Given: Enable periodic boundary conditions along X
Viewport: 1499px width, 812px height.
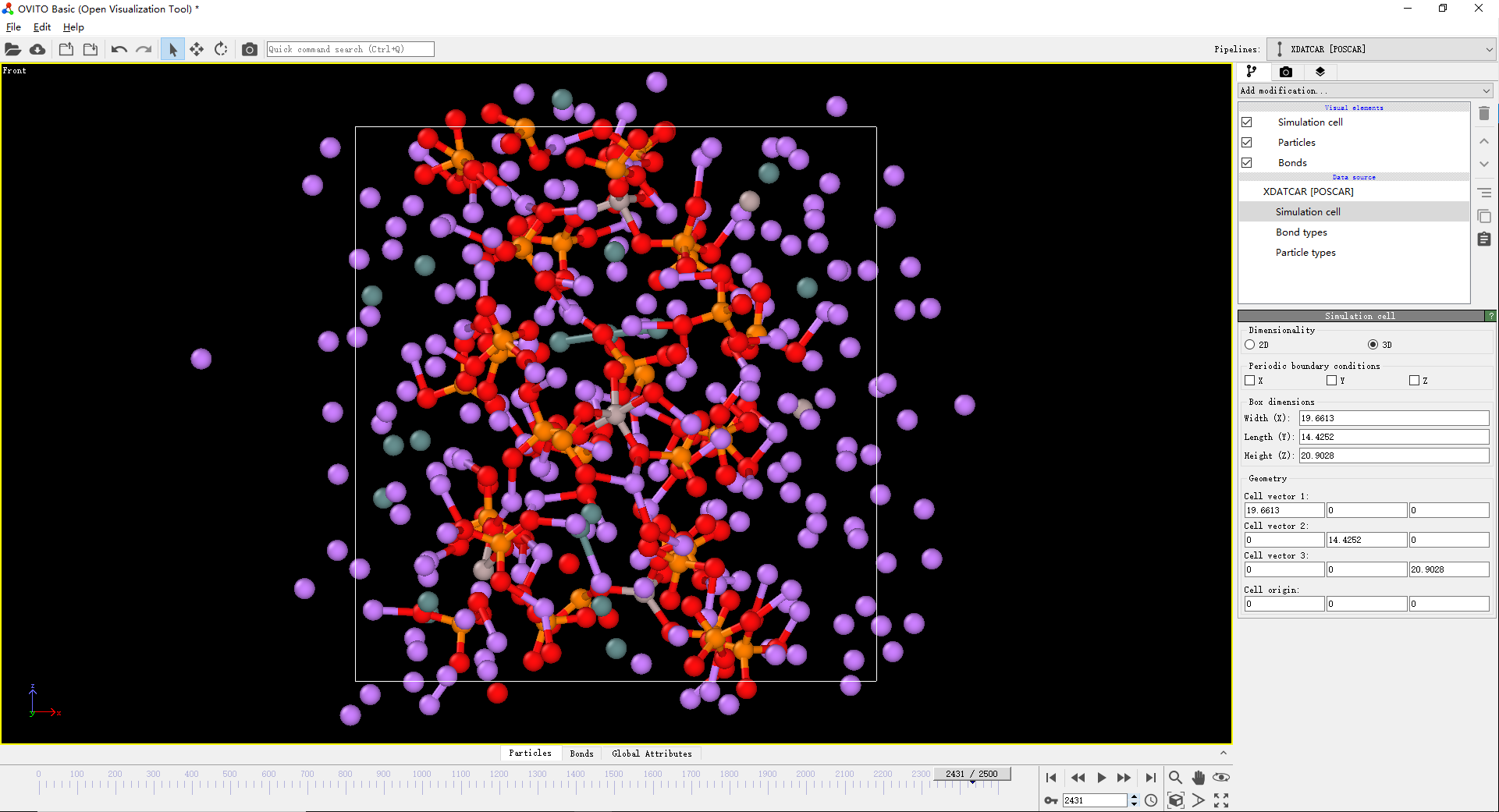Looking at the screenshot, I should click(1249, 380).
